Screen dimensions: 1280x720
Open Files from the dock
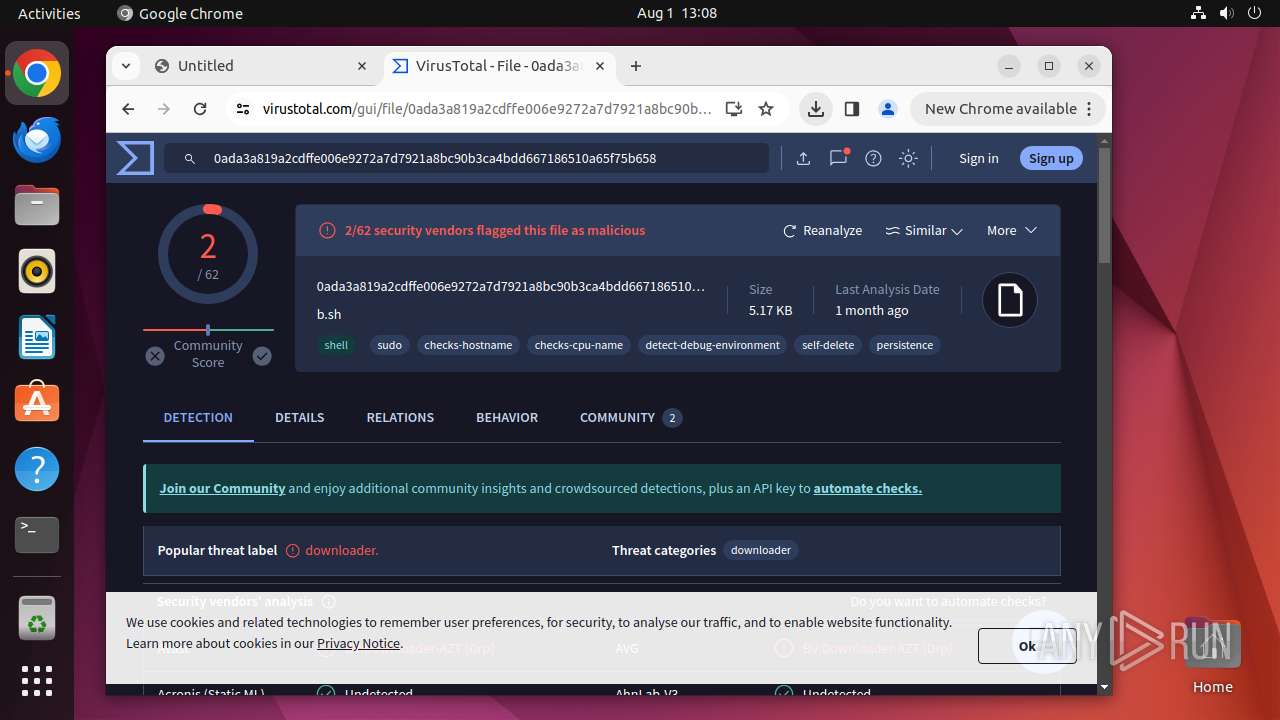37,206
